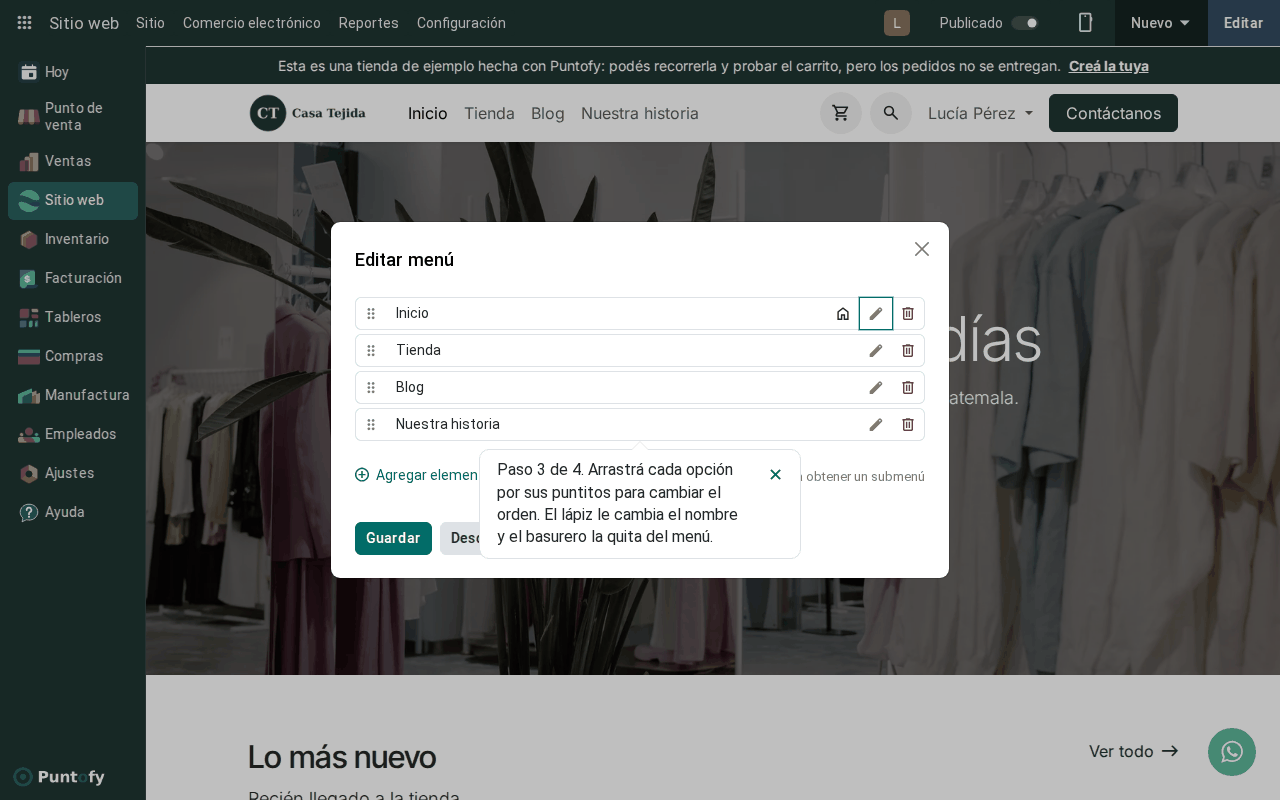Image resolution: width=1280 pixels, height=800 pixels.
Task: Open the apps grid launcher icon
Action: (x=25, y=23)
